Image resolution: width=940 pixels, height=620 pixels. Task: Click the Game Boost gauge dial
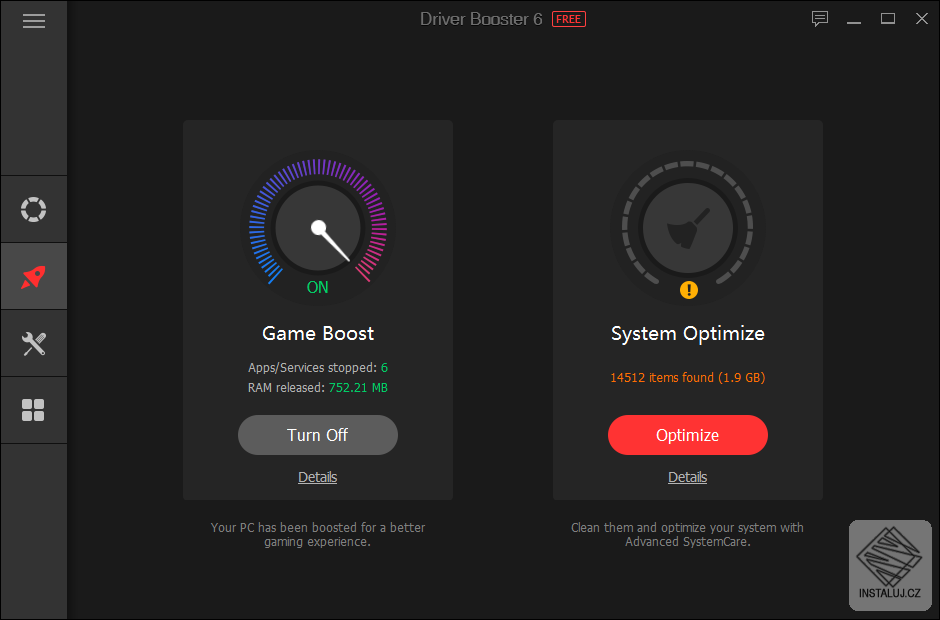coord(318,228)
